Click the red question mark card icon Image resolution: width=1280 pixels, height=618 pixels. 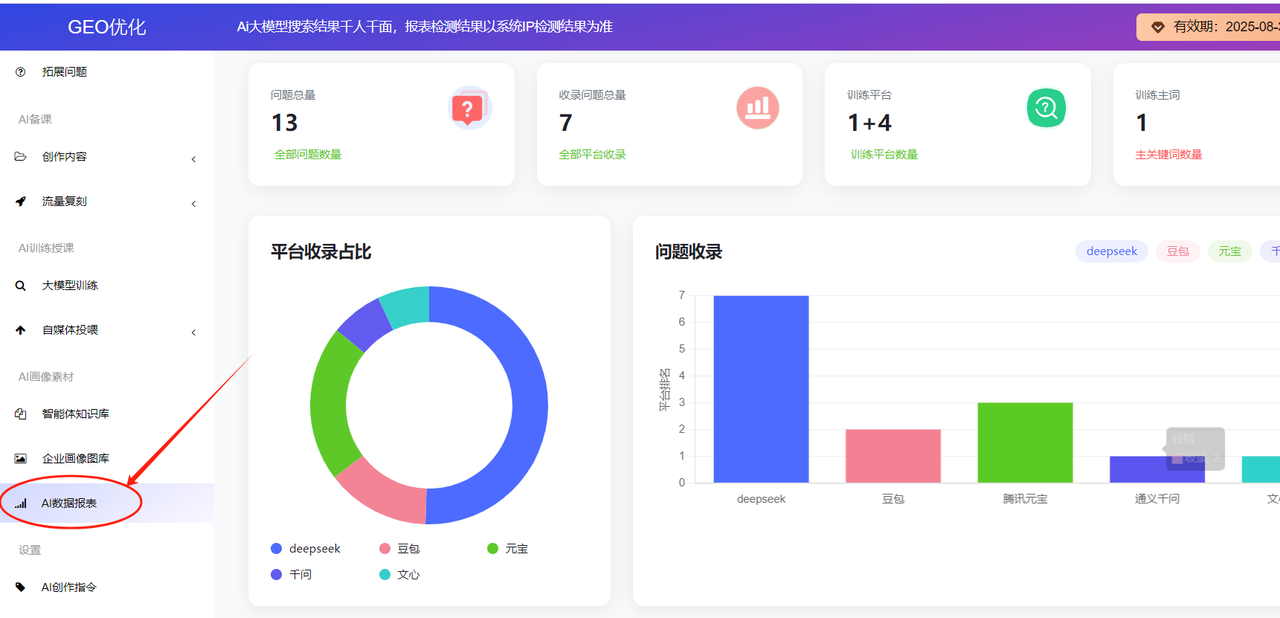(469, 108)
